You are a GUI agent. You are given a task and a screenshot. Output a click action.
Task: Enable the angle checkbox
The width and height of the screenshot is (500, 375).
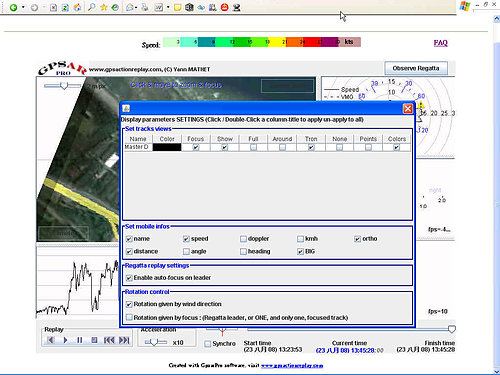[x=186, y=252]
